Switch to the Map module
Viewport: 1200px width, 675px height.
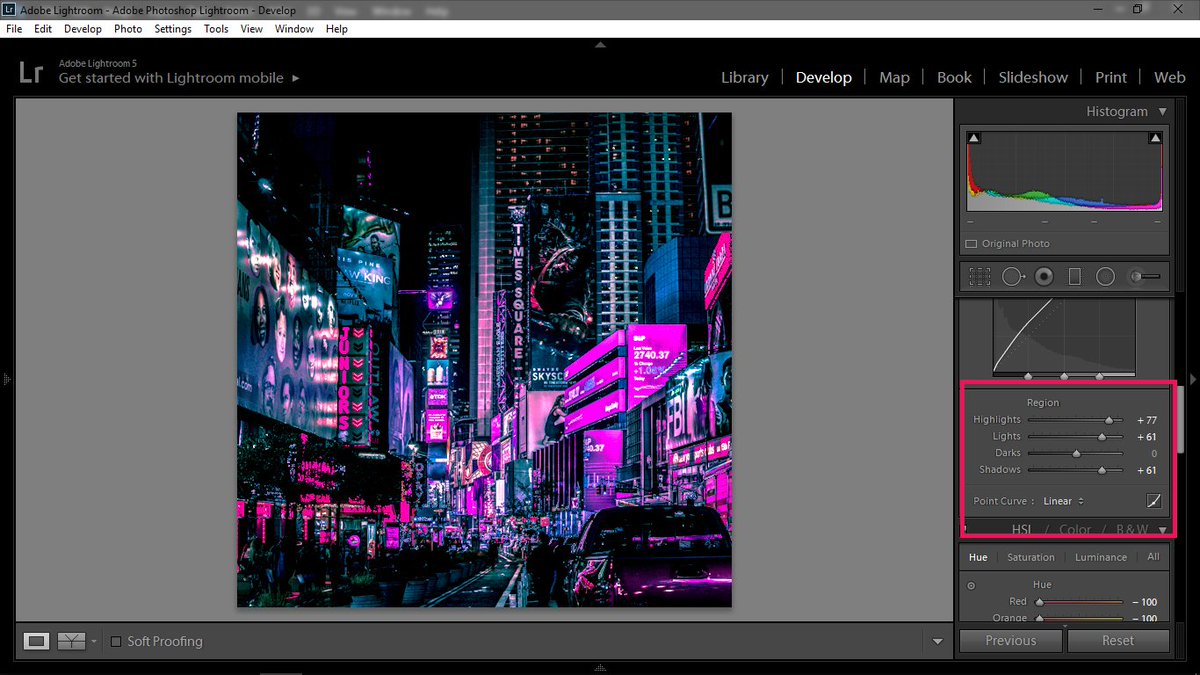pyautogui.click(x=894, y=77)
